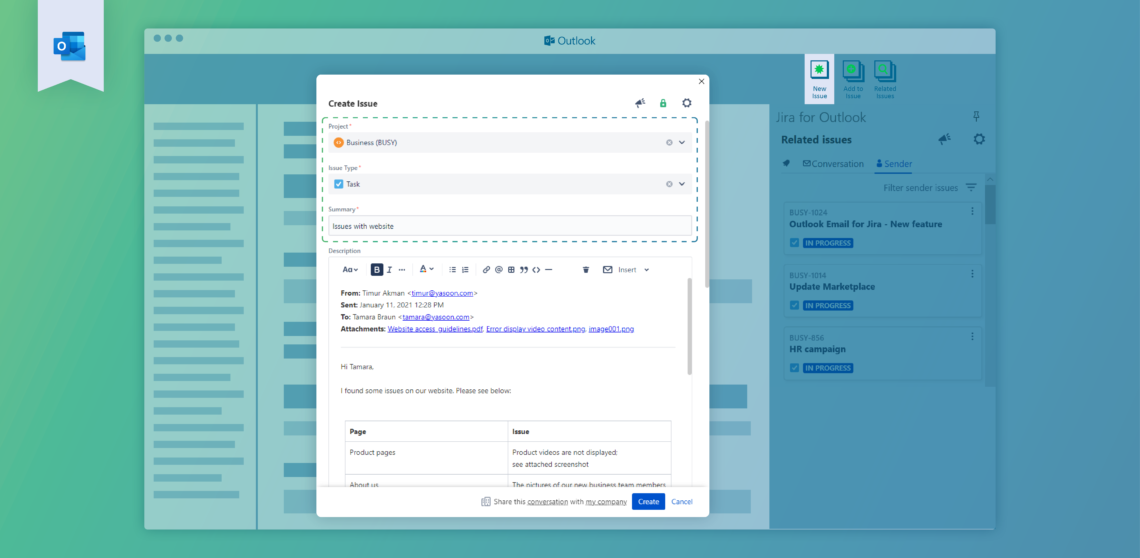
Task: Click the IN PROGRESS status of BUSY-856
Action: pyautogui.click(x=828, y=368)
